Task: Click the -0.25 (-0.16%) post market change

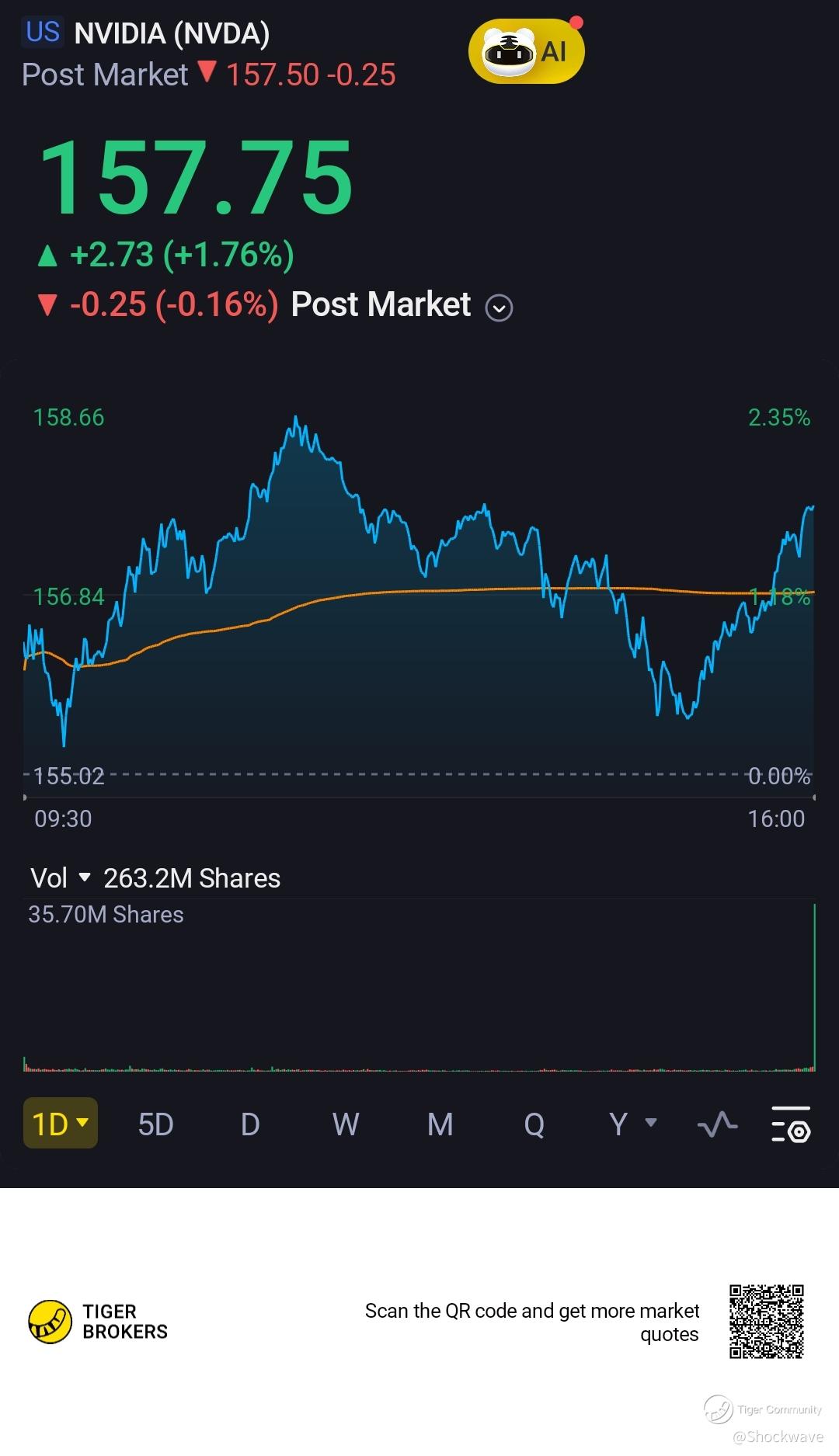Action: coord(174,304)
